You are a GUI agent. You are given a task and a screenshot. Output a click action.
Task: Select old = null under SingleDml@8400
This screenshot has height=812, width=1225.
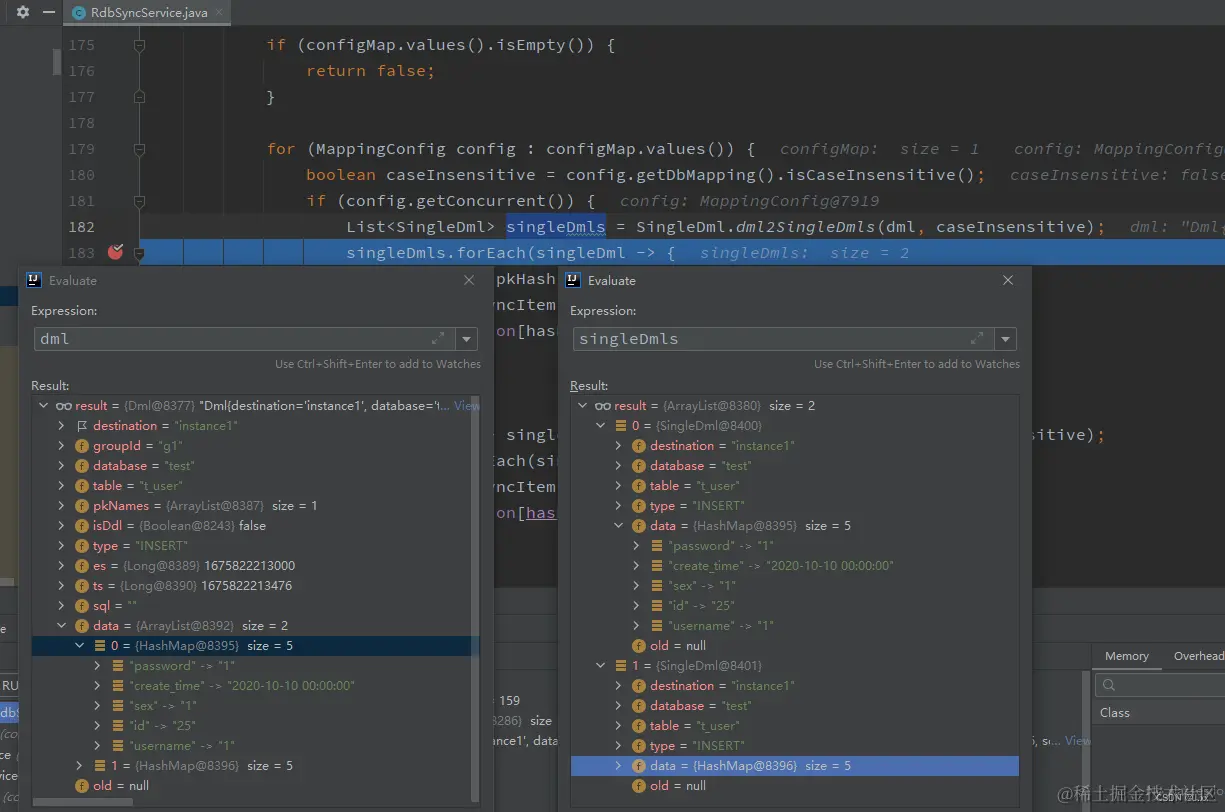click(795, 646)
